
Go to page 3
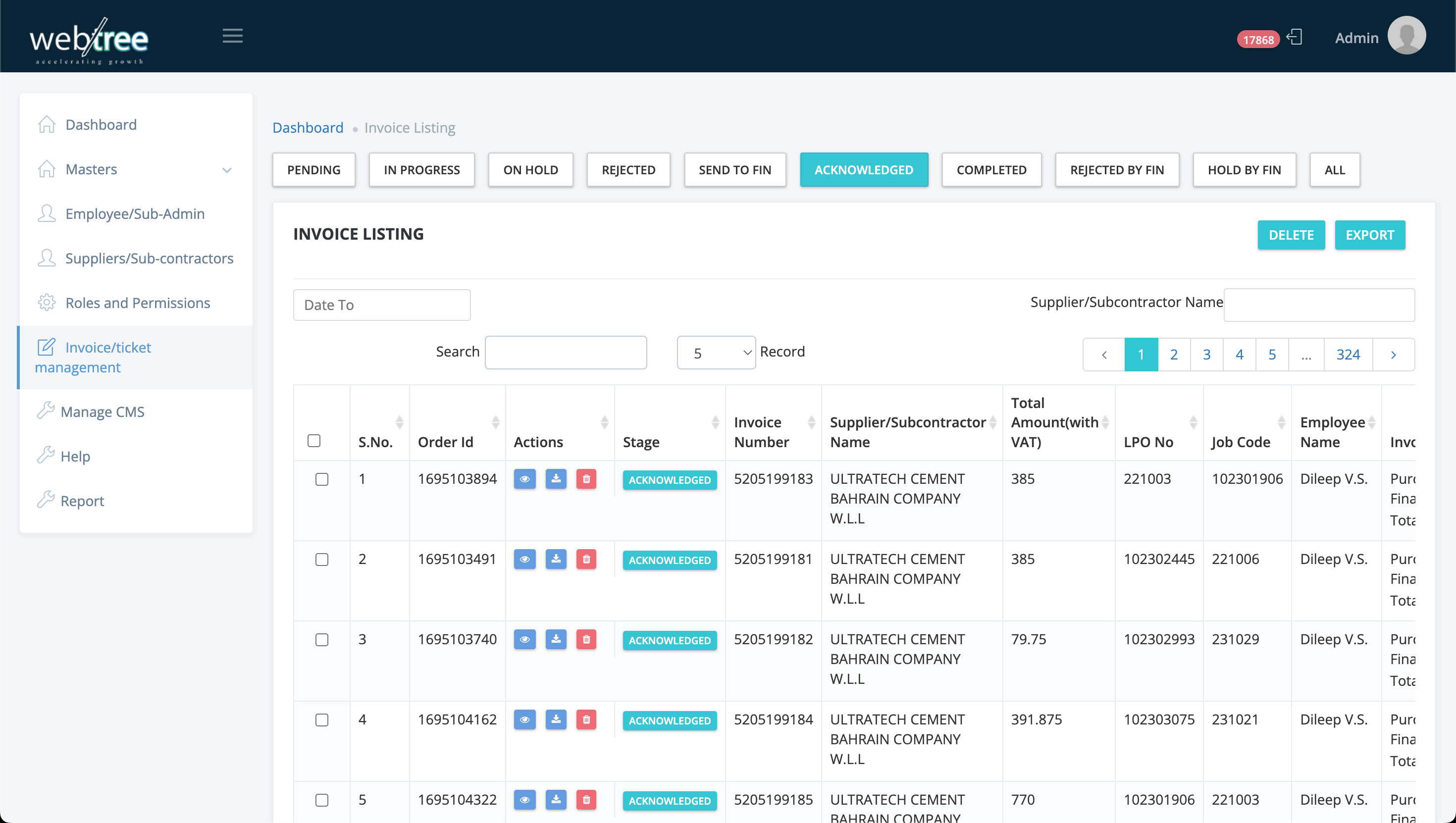pos(1206,355)
